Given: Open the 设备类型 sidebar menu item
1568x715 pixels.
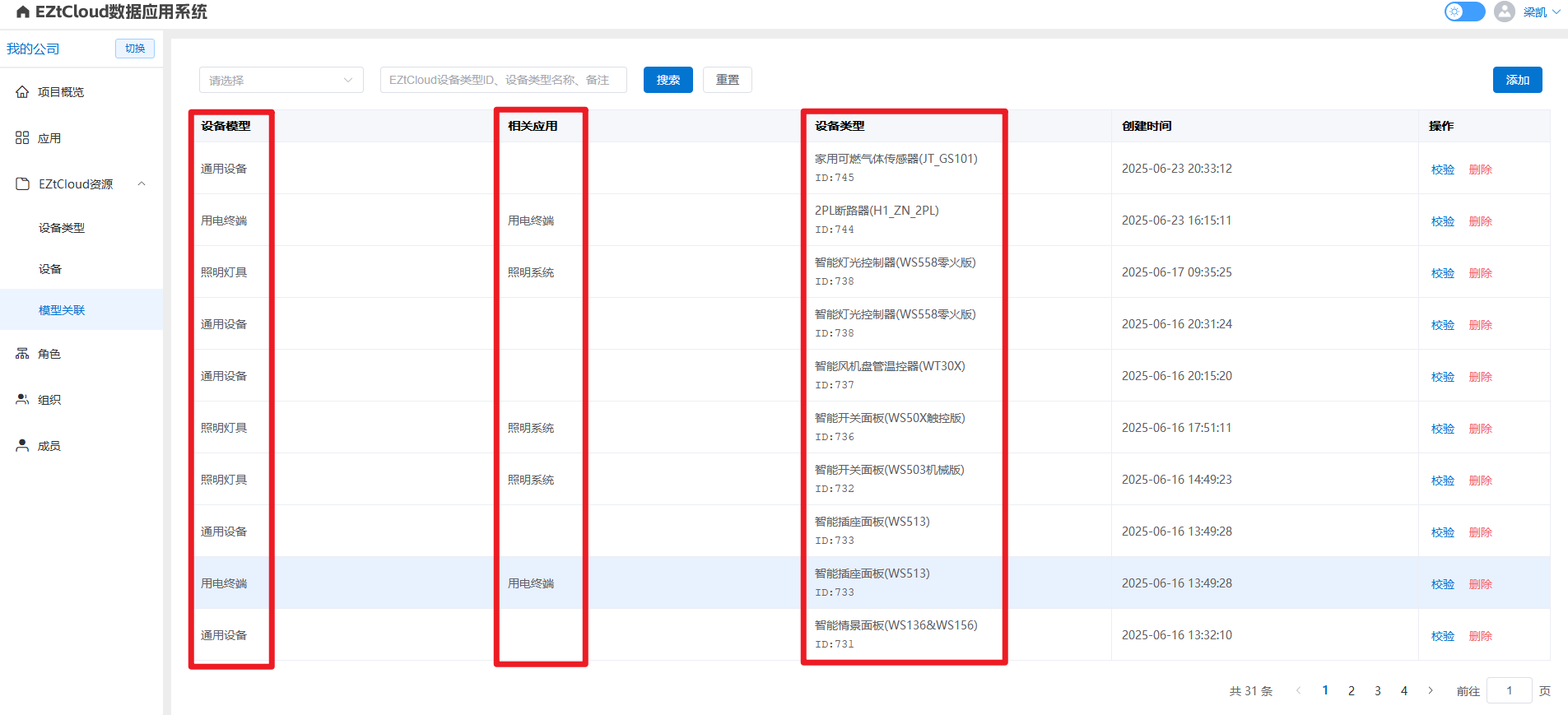Looking at the screenshot, I should (x=62, y=228).
